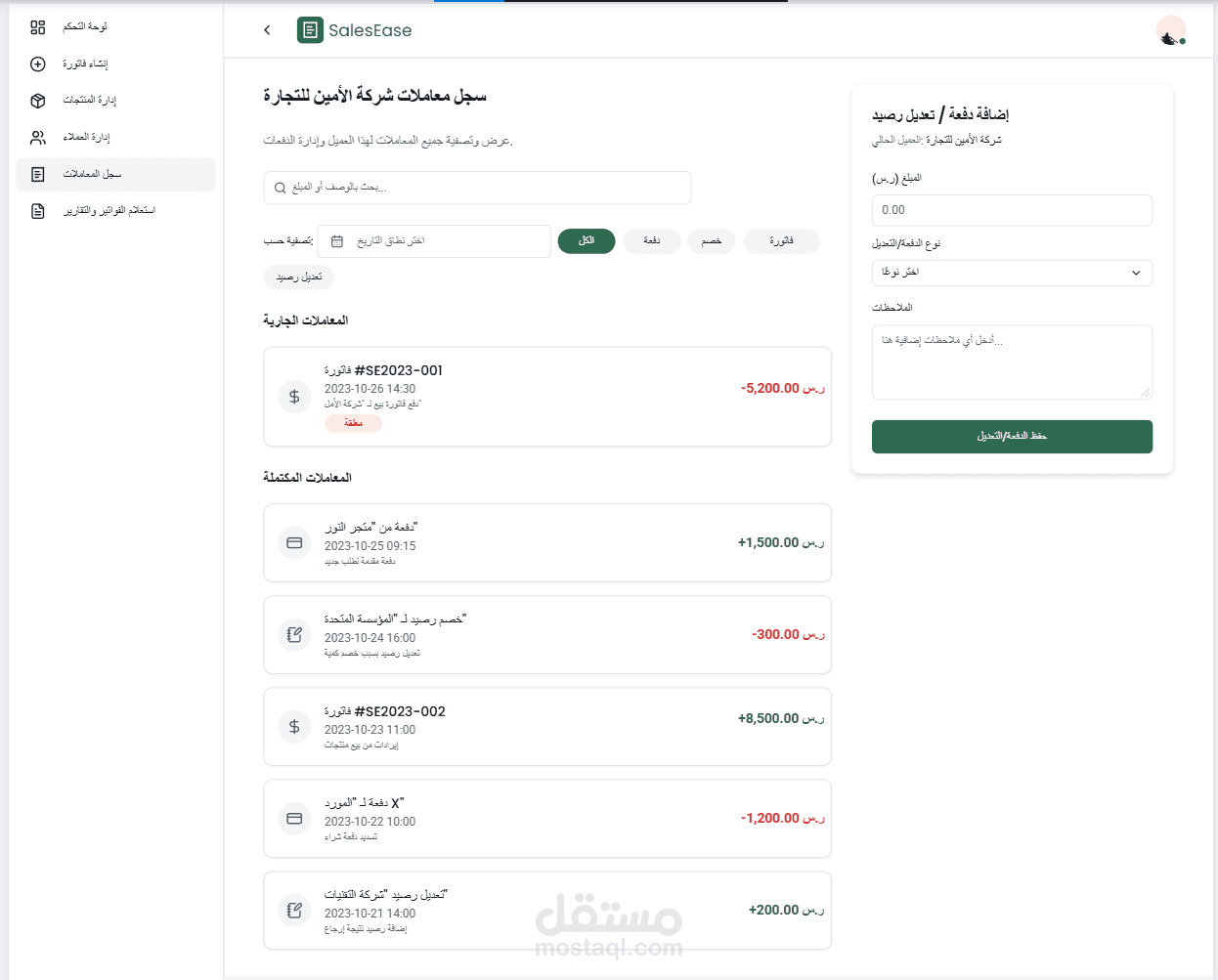Click the product management box icon
Image resolution: width=1218 pixels, height=980 pixels.
point(38,101)
